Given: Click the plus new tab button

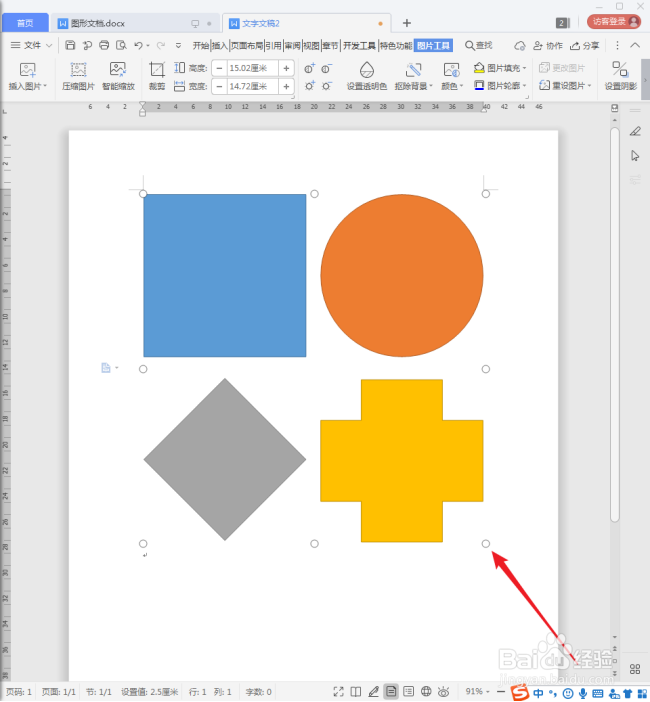Looking at the screenshot, I should (406, 23).
